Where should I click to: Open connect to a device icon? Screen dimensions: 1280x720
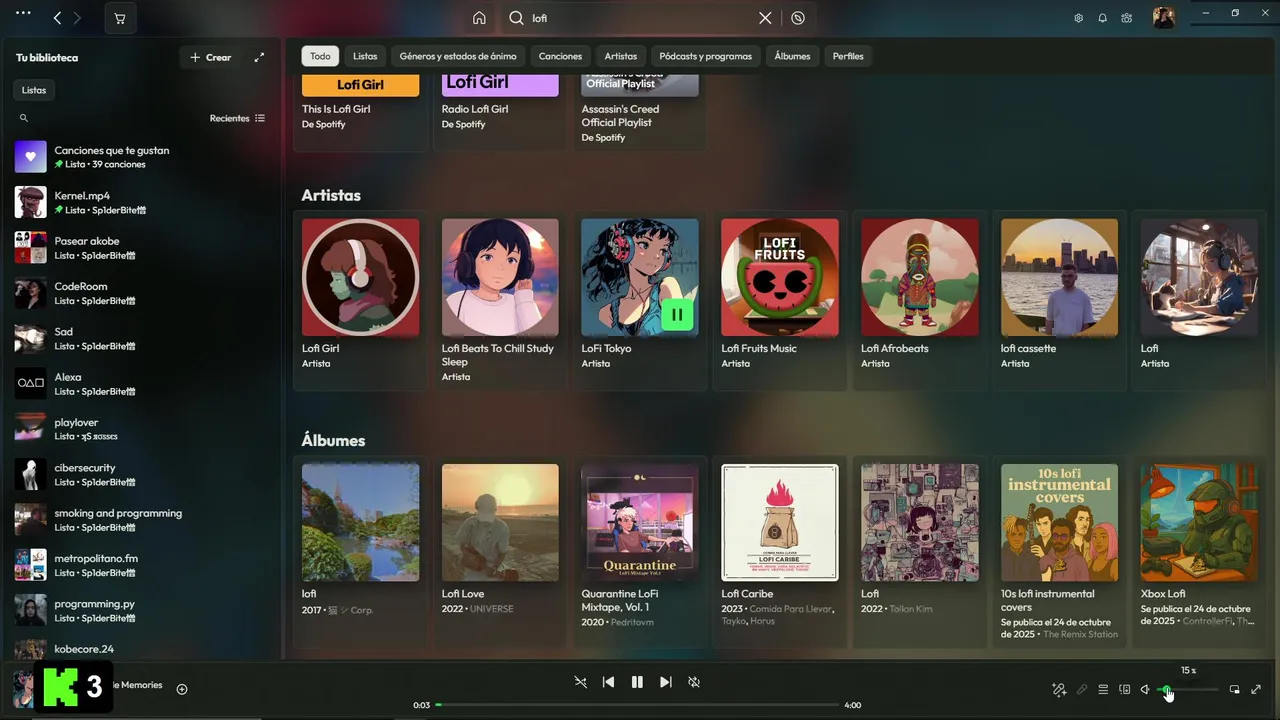point(1125,689)
